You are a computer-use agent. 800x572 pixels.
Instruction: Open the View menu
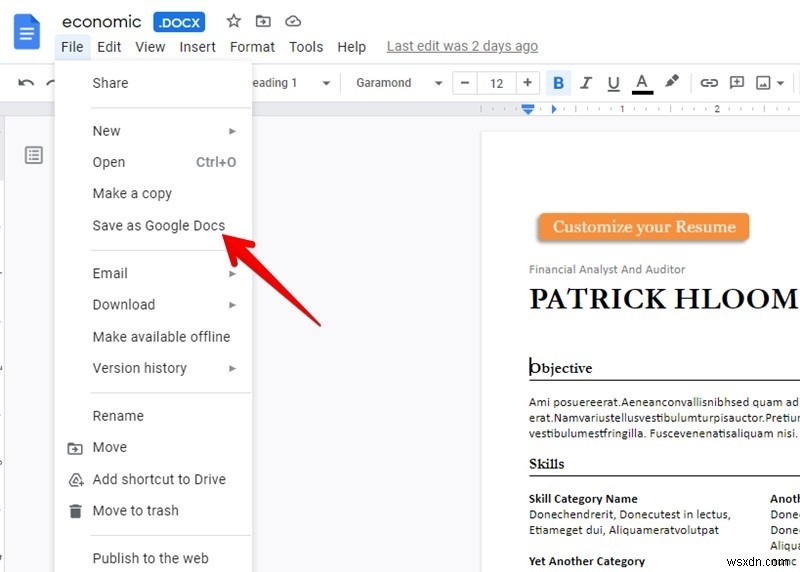click(x=150, y=47)
